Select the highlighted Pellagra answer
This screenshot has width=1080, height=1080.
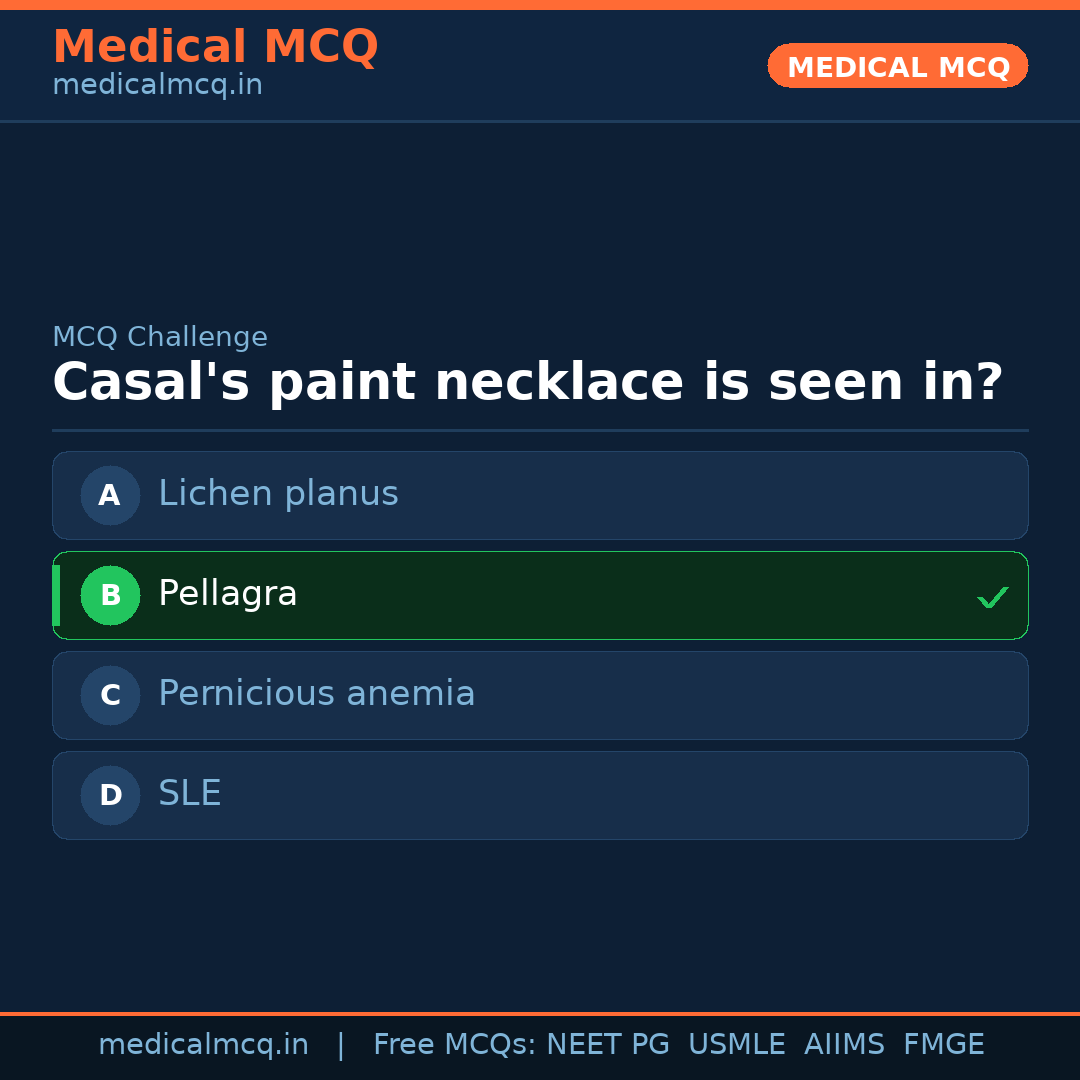point(540,595)
